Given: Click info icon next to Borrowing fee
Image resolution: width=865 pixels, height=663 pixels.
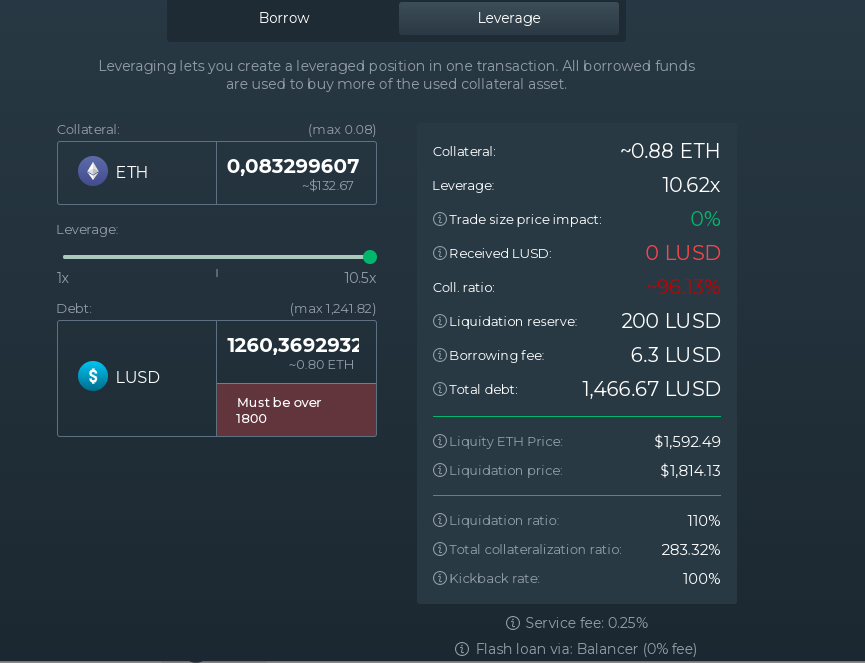Looking at the screenshot, I should click(x=440, y=355).
